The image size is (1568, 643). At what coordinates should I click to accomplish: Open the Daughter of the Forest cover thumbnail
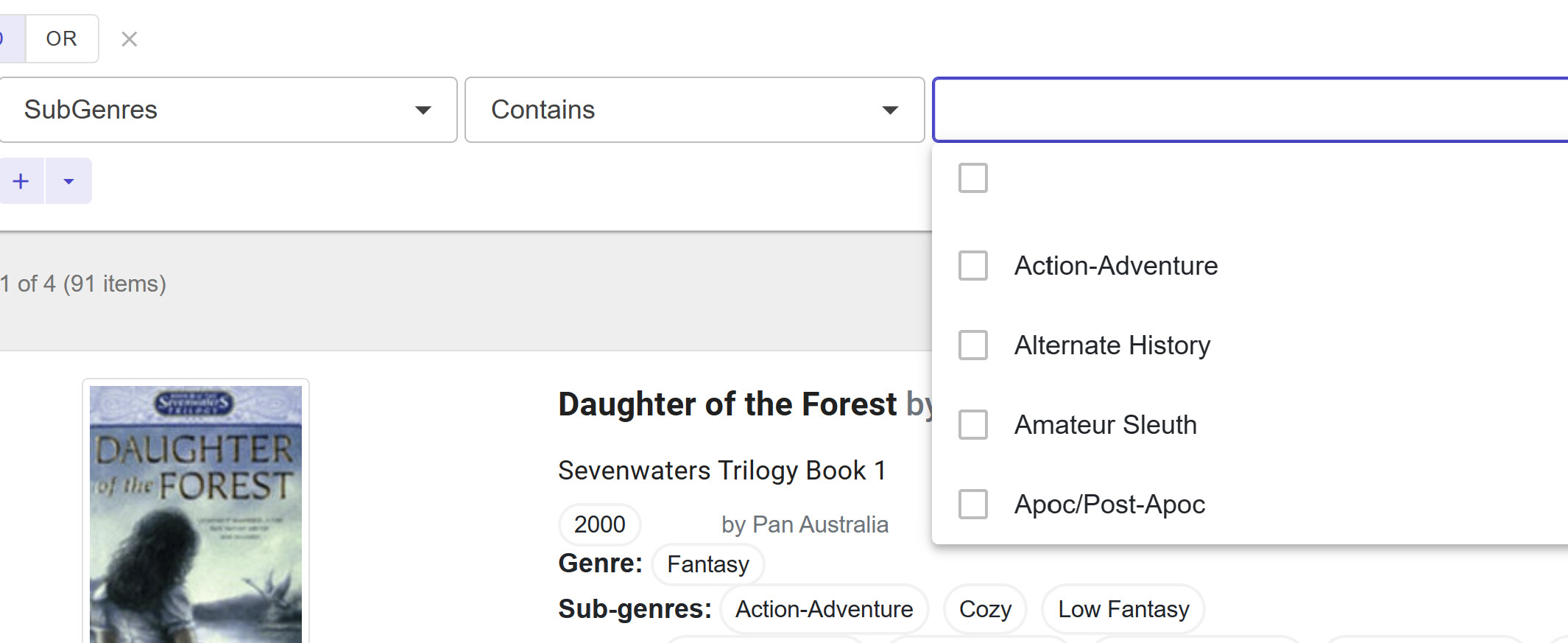pyautogui.click(x=196, y=513)
